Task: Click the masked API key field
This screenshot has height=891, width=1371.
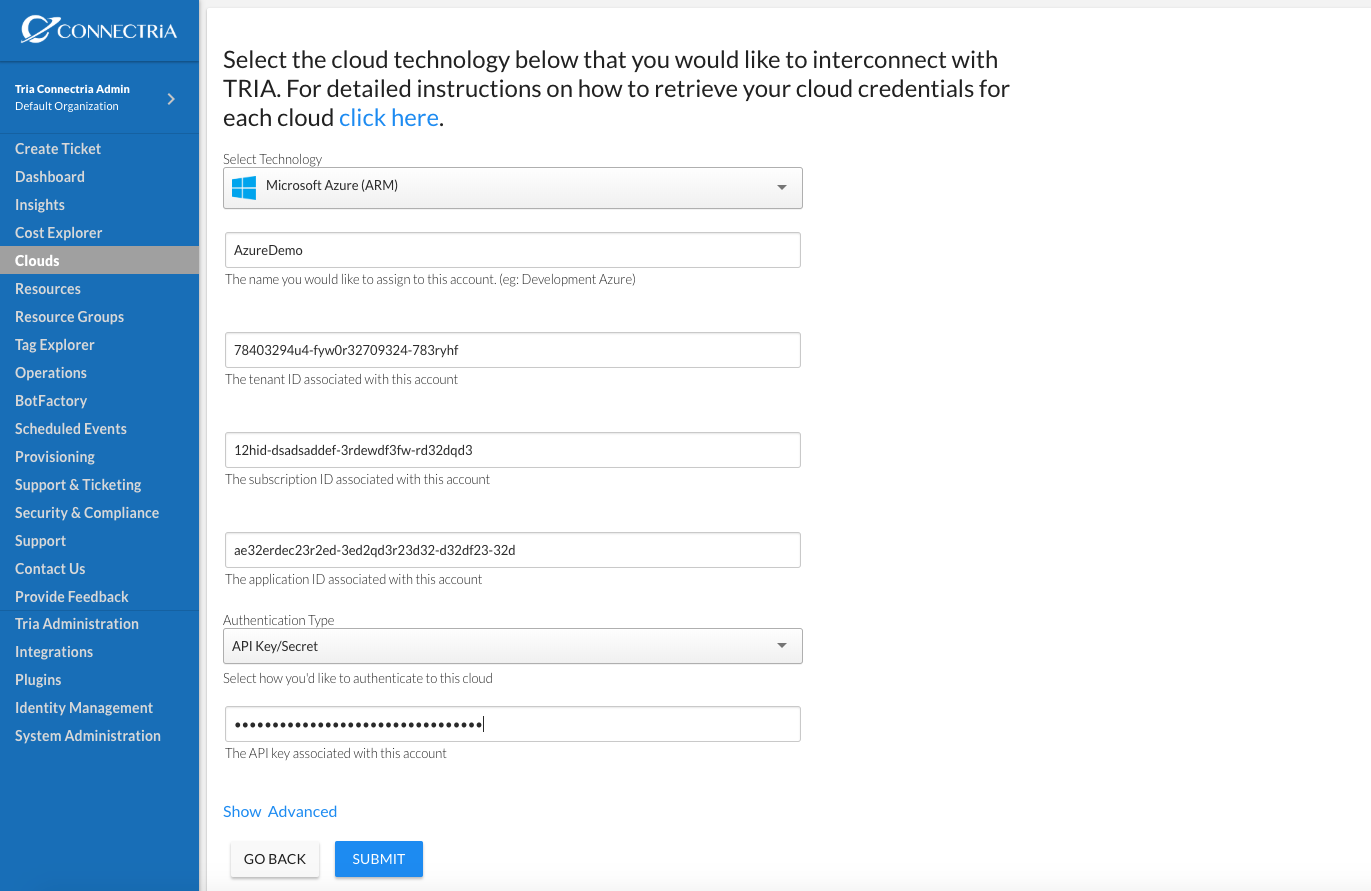Action: [x=512, y=724]
